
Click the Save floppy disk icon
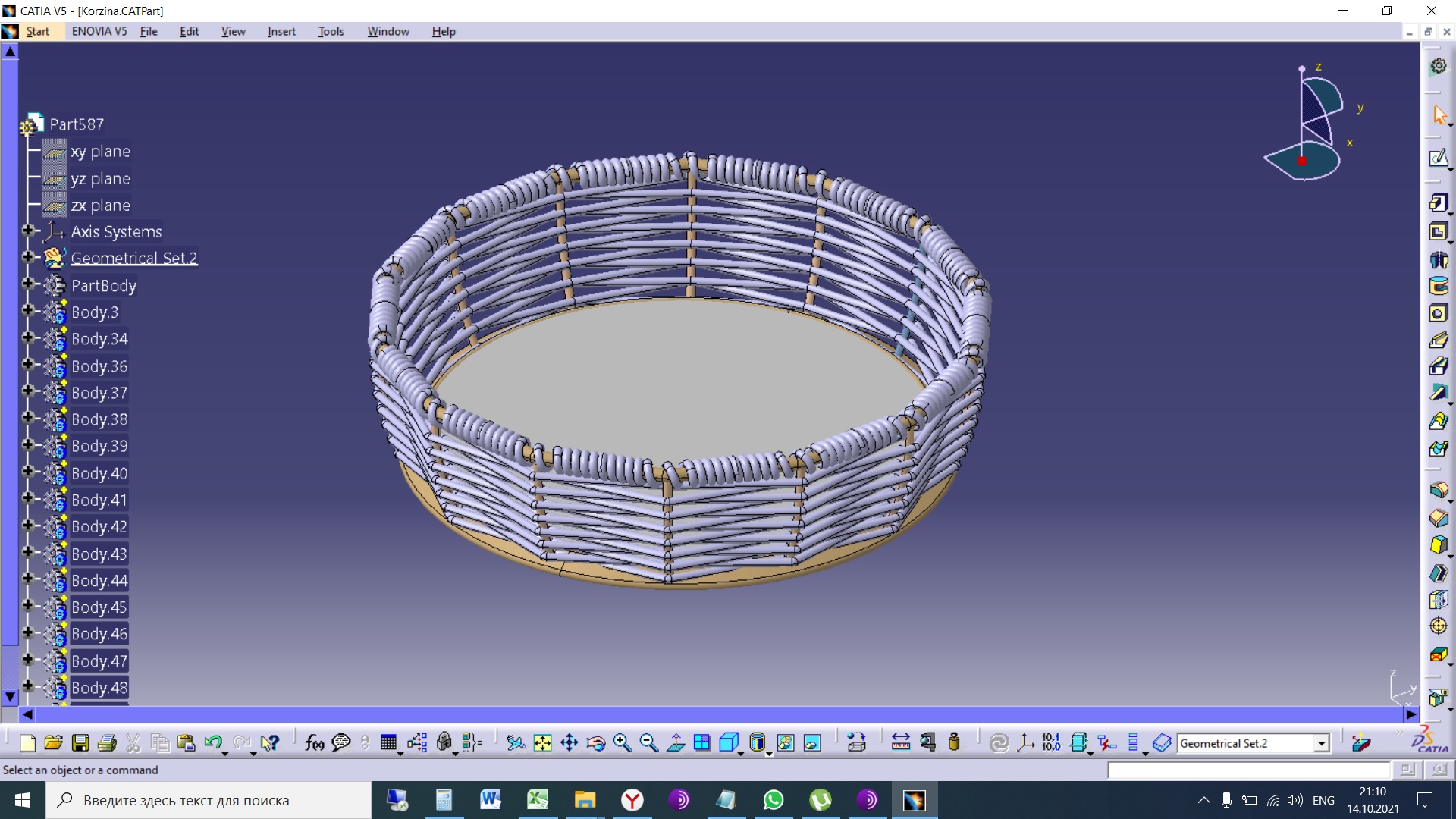(80, 743)
